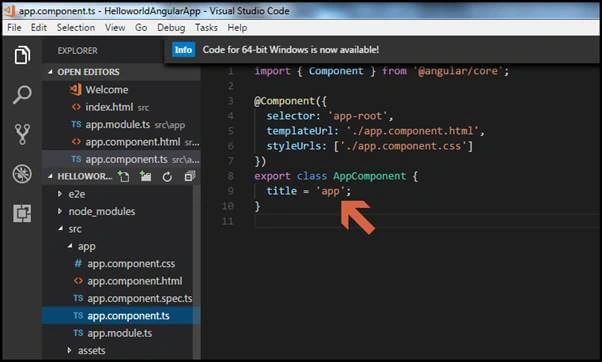Click the 64-bit Windows notification message

[x=291, y=50]
